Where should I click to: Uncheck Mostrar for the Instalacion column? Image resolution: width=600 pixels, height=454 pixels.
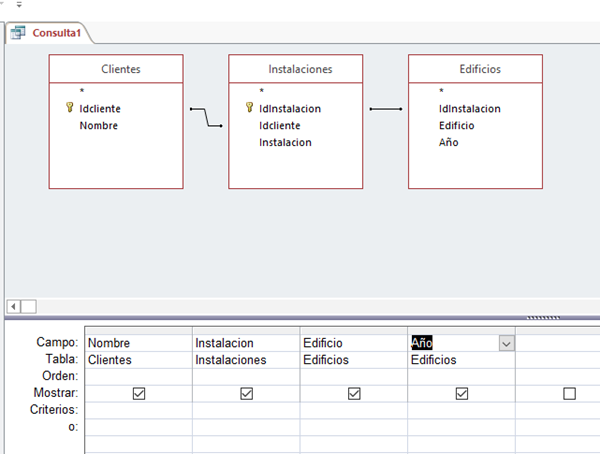click(246, 394)
